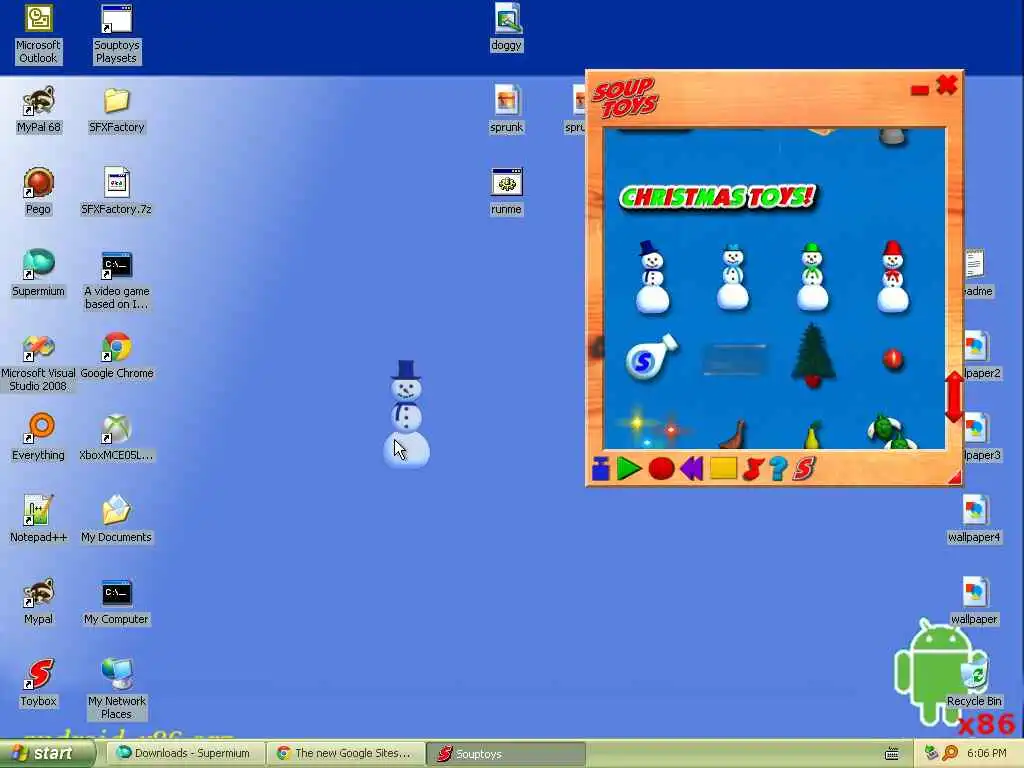Click the purple rewind arrows button
The width and height of the screenshot is (1024, 768).
692,468
